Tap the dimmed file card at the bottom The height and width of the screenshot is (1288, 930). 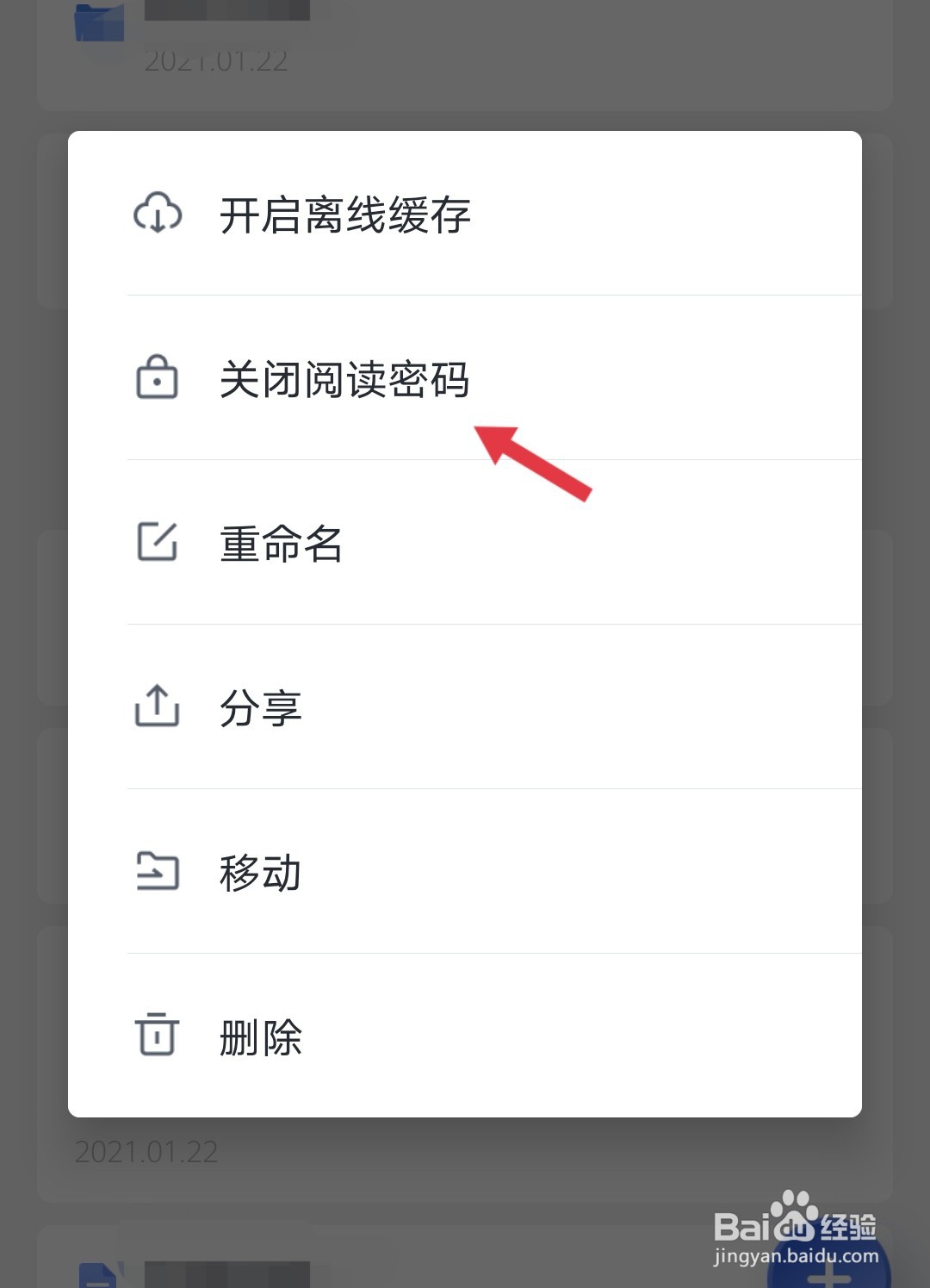click(465, 1258)
